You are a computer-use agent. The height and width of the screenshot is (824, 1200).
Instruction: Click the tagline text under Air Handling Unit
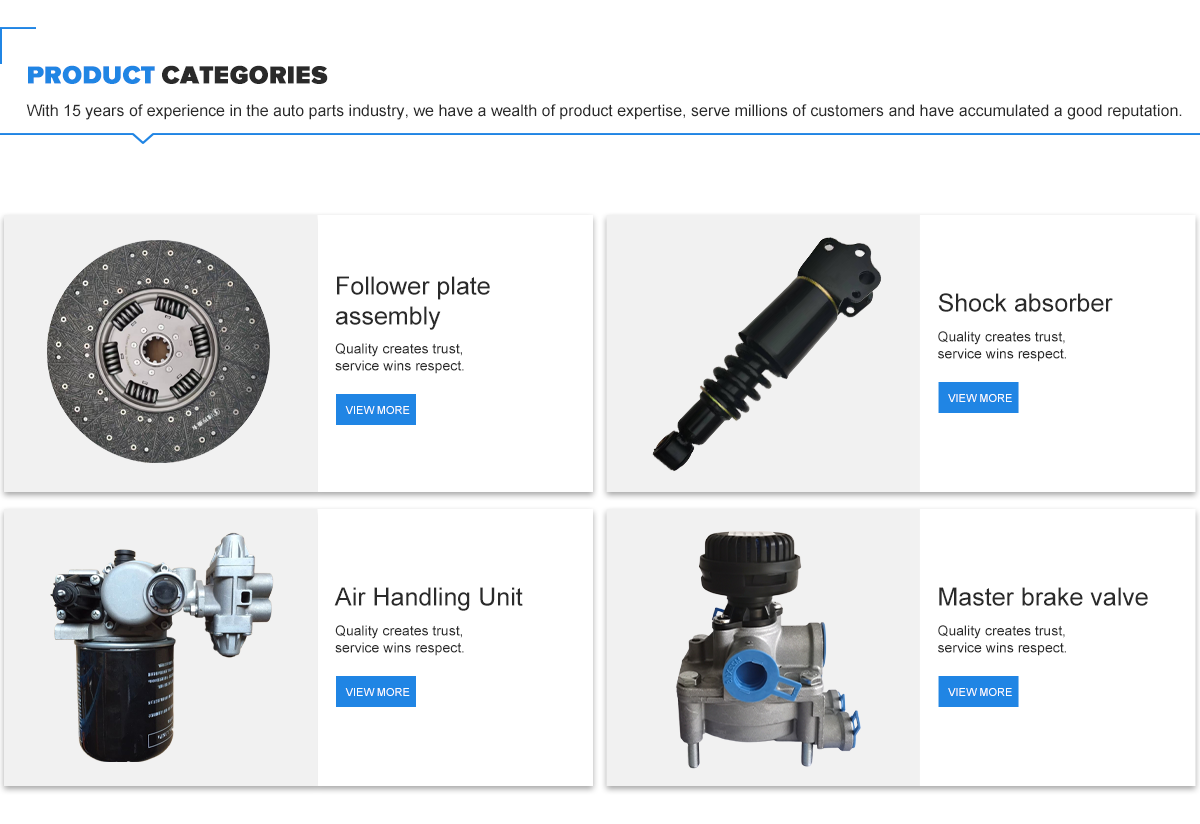coord(400,639)
